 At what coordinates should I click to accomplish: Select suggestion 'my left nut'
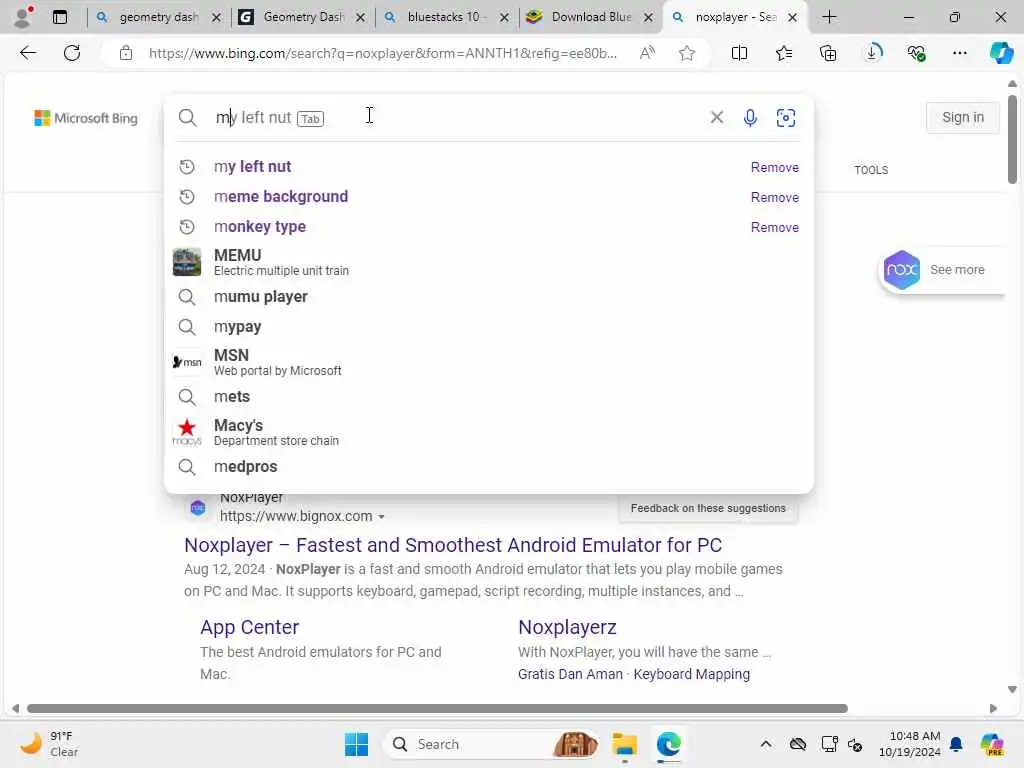pyautogui.click(x=253, y=167)
